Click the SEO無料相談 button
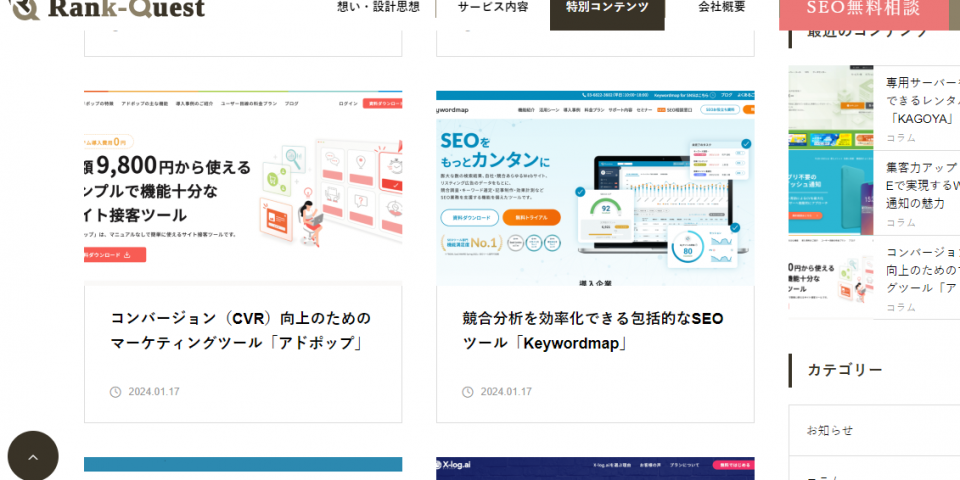 point(863,13)
